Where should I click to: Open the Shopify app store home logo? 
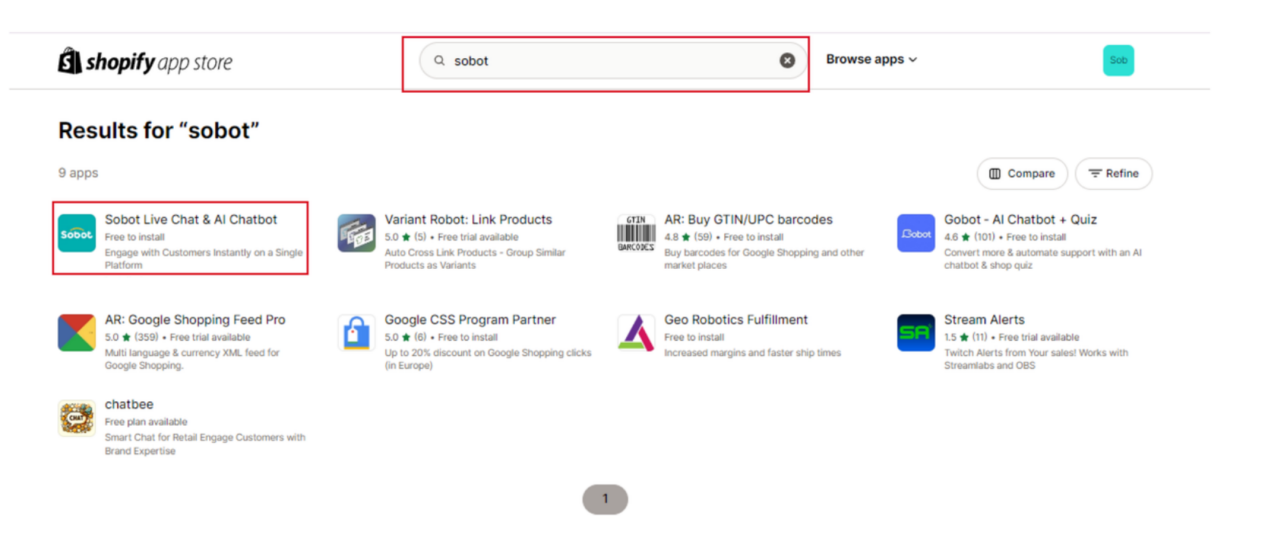click(145, 62)
